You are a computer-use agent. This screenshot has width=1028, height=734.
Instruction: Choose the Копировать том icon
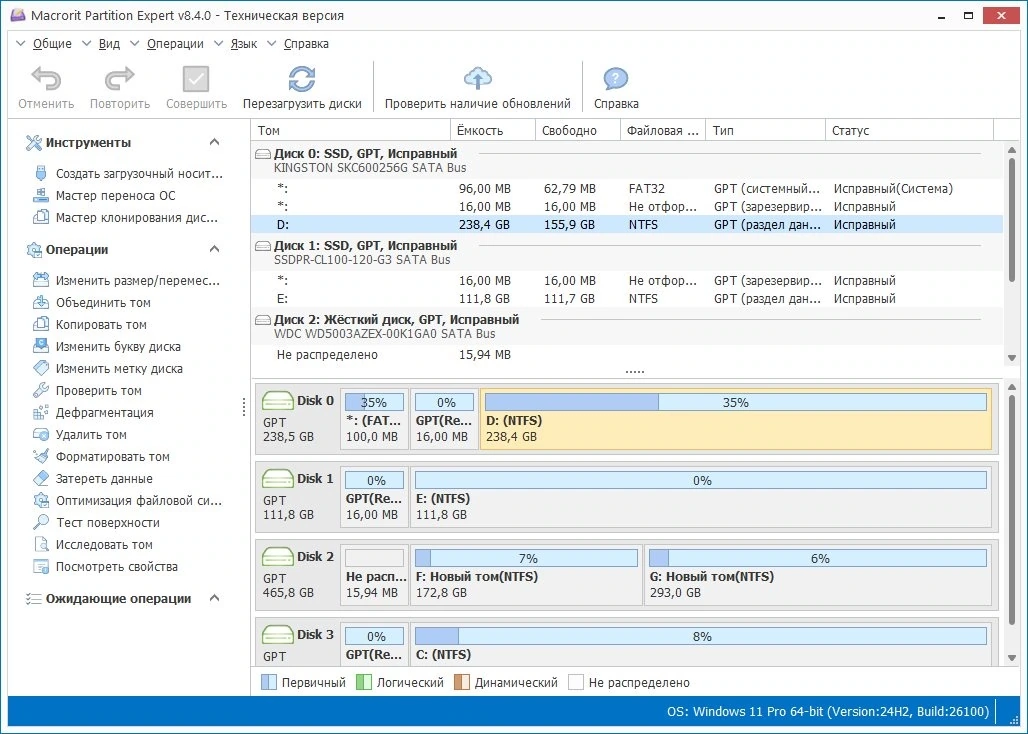[41, 324]
